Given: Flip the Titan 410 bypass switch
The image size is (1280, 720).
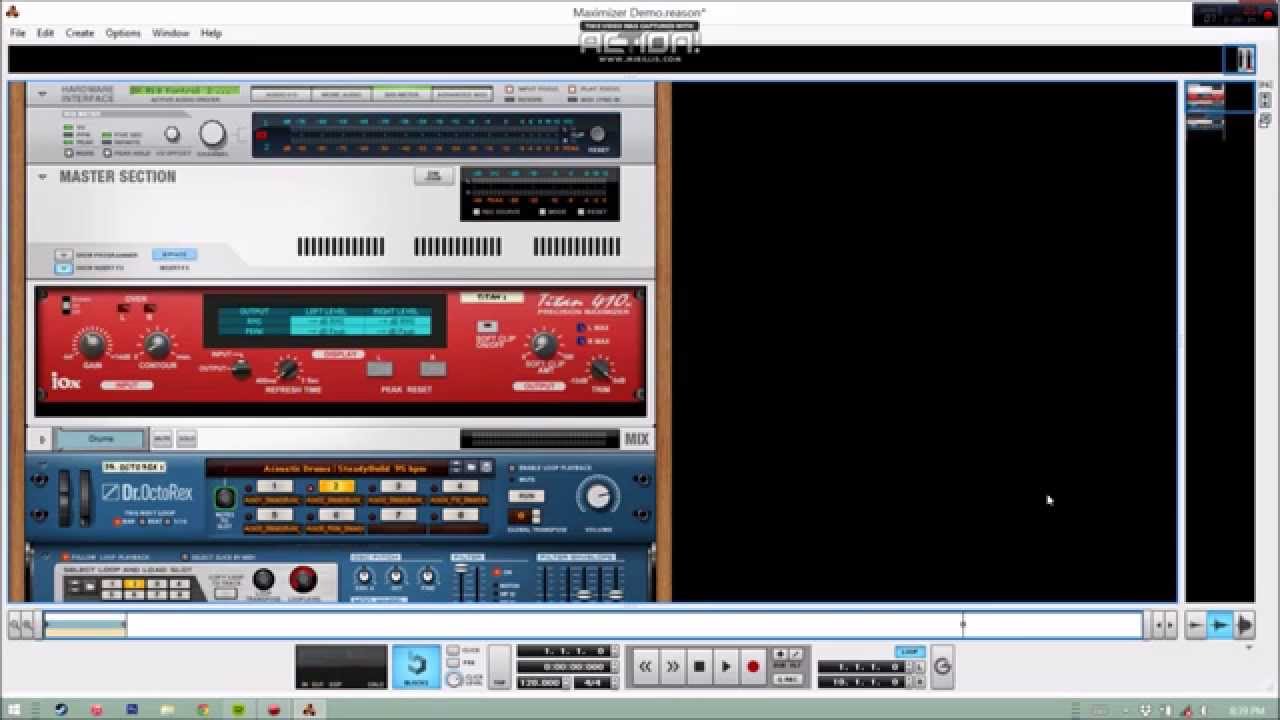Looking at the screenshot, I should point(67,304).
